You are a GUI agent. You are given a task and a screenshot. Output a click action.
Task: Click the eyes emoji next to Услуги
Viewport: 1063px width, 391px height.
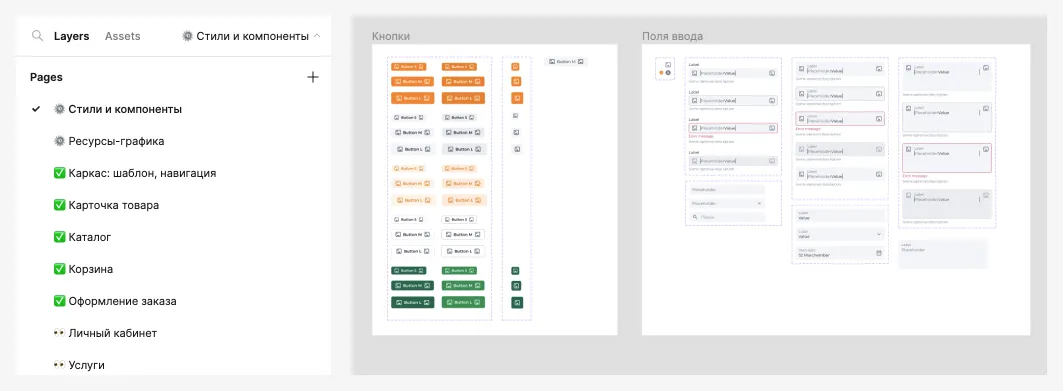coord(59,365)
